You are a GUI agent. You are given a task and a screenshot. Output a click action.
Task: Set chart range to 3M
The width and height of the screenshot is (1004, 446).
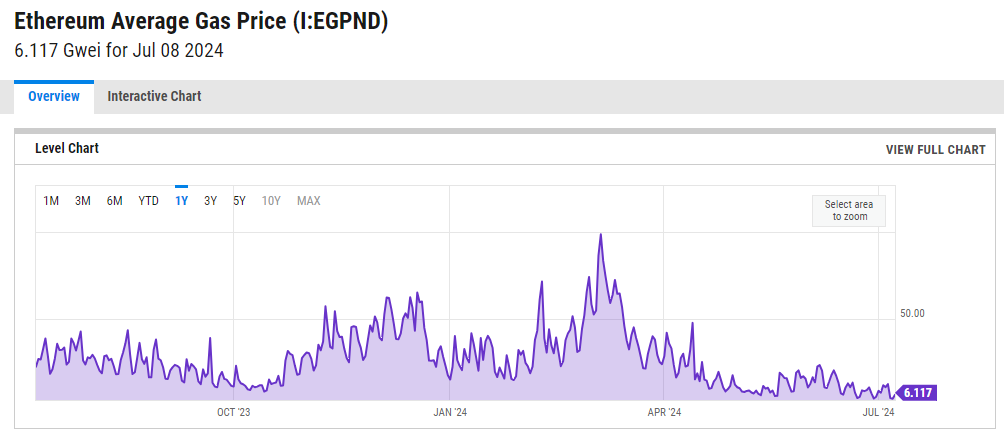tap(83, 201)
